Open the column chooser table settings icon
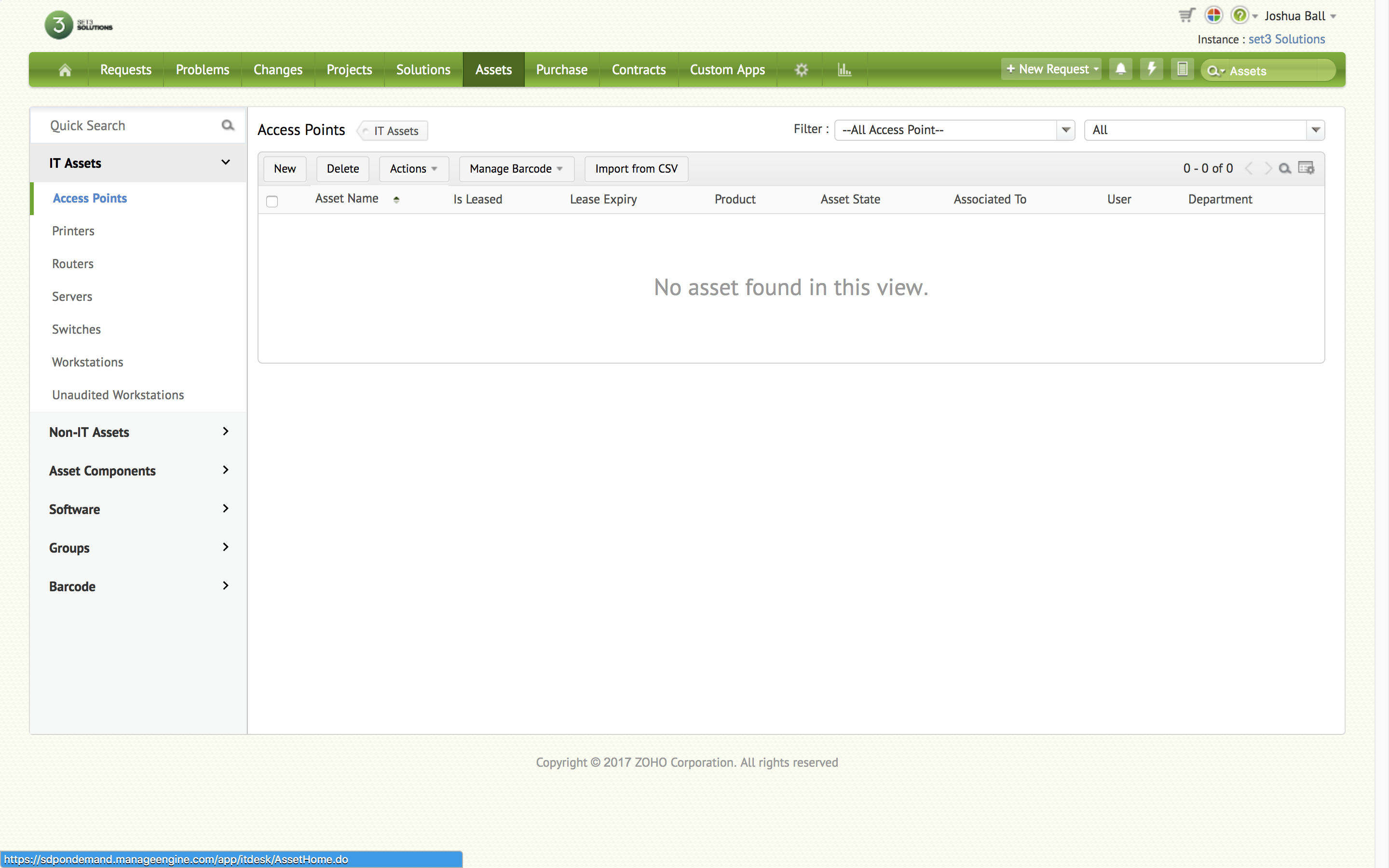Image resolution: width=1389 pixels, height=868 pixels. (x=1306, y=168)
